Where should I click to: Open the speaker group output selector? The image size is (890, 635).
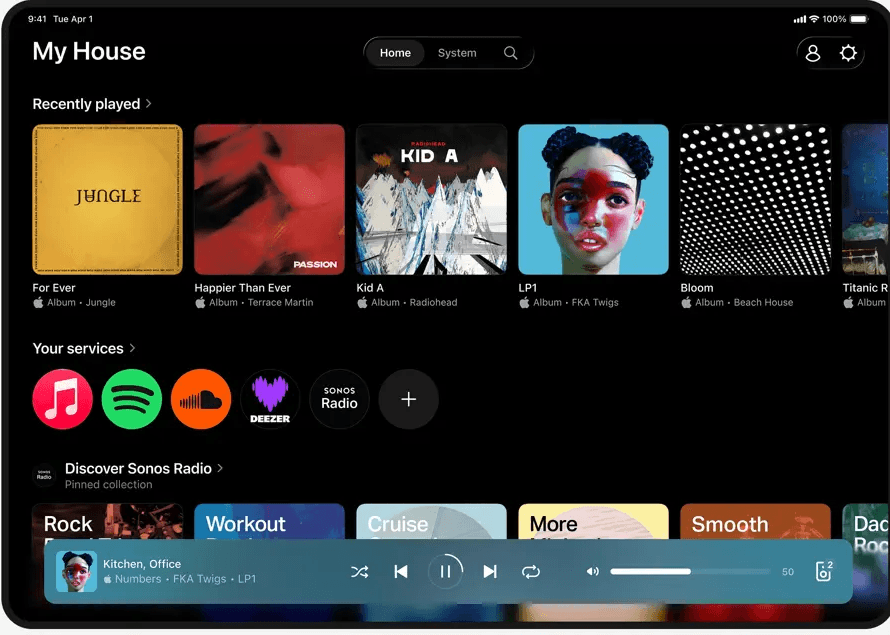(x=824, y=571)
